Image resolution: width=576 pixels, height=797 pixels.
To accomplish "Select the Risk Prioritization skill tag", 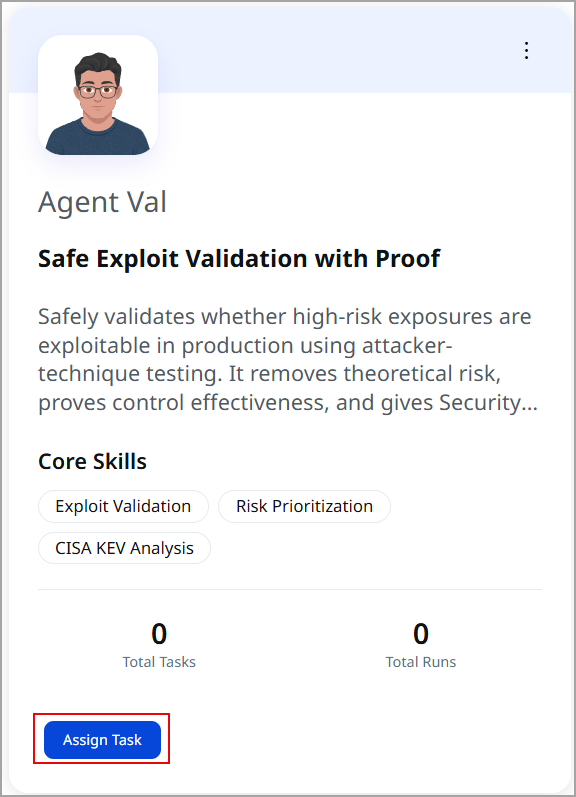I will pos(304,506).
